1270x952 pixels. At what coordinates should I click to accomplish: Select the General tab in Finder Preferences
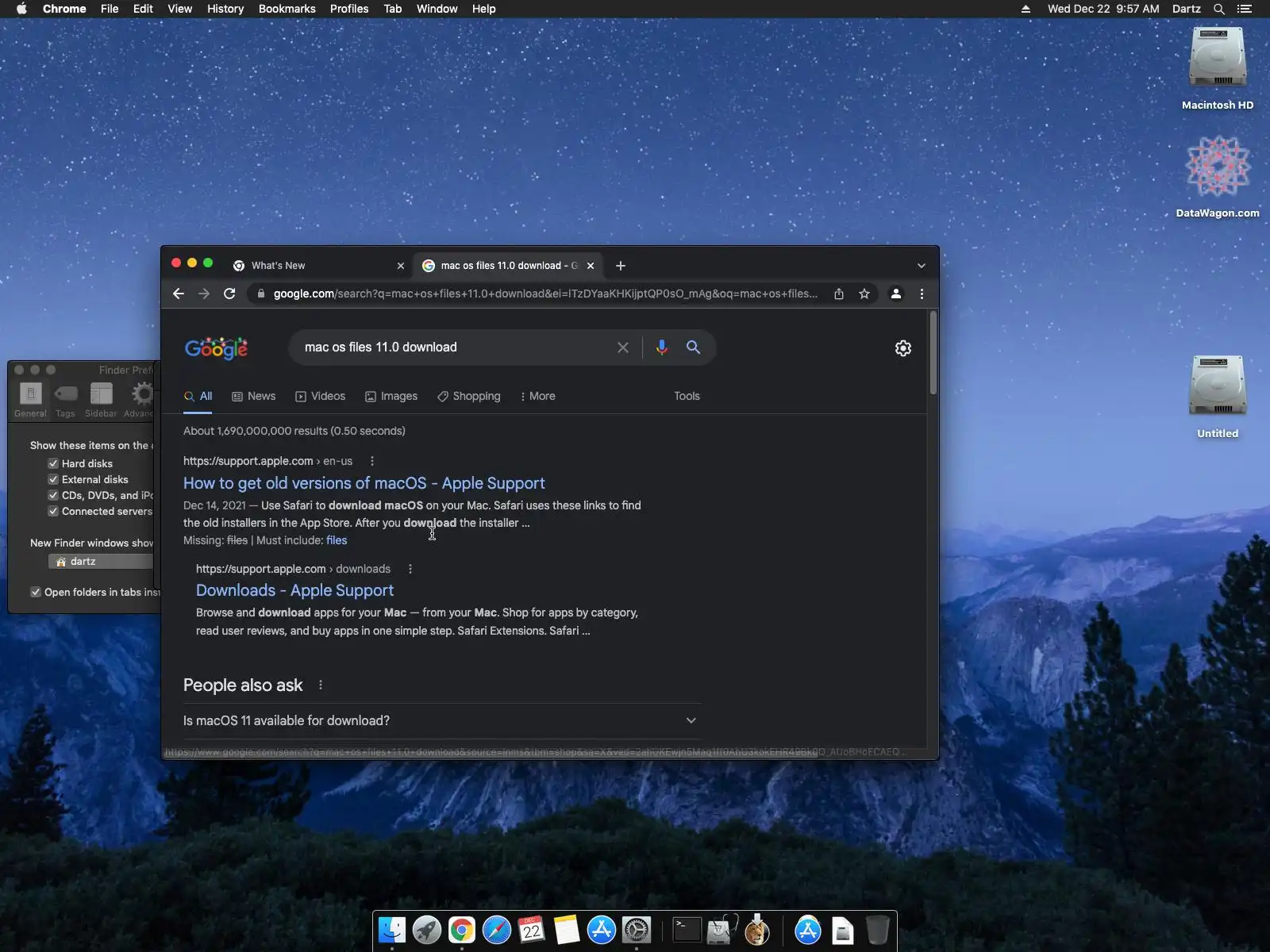pyautogui.click(x=30, y=399)
